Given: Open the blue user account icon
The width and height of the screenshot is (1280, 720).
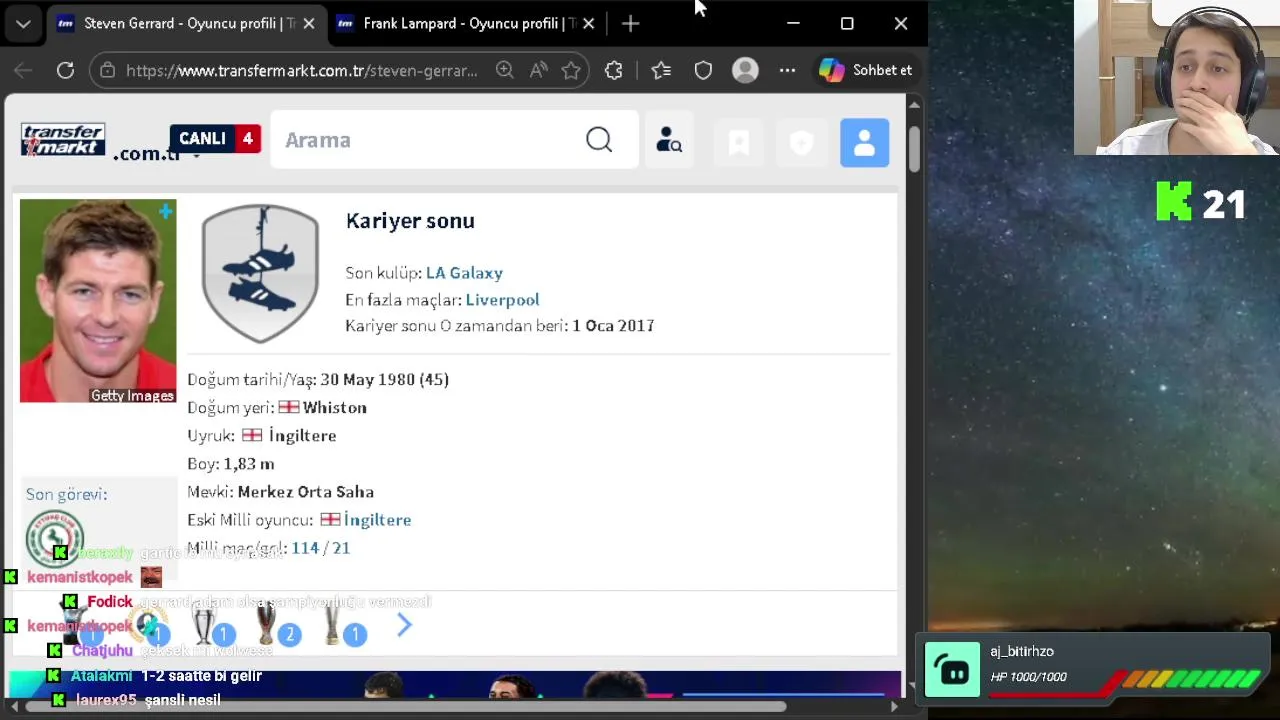Looking at the screenshot, I should 865,143.
